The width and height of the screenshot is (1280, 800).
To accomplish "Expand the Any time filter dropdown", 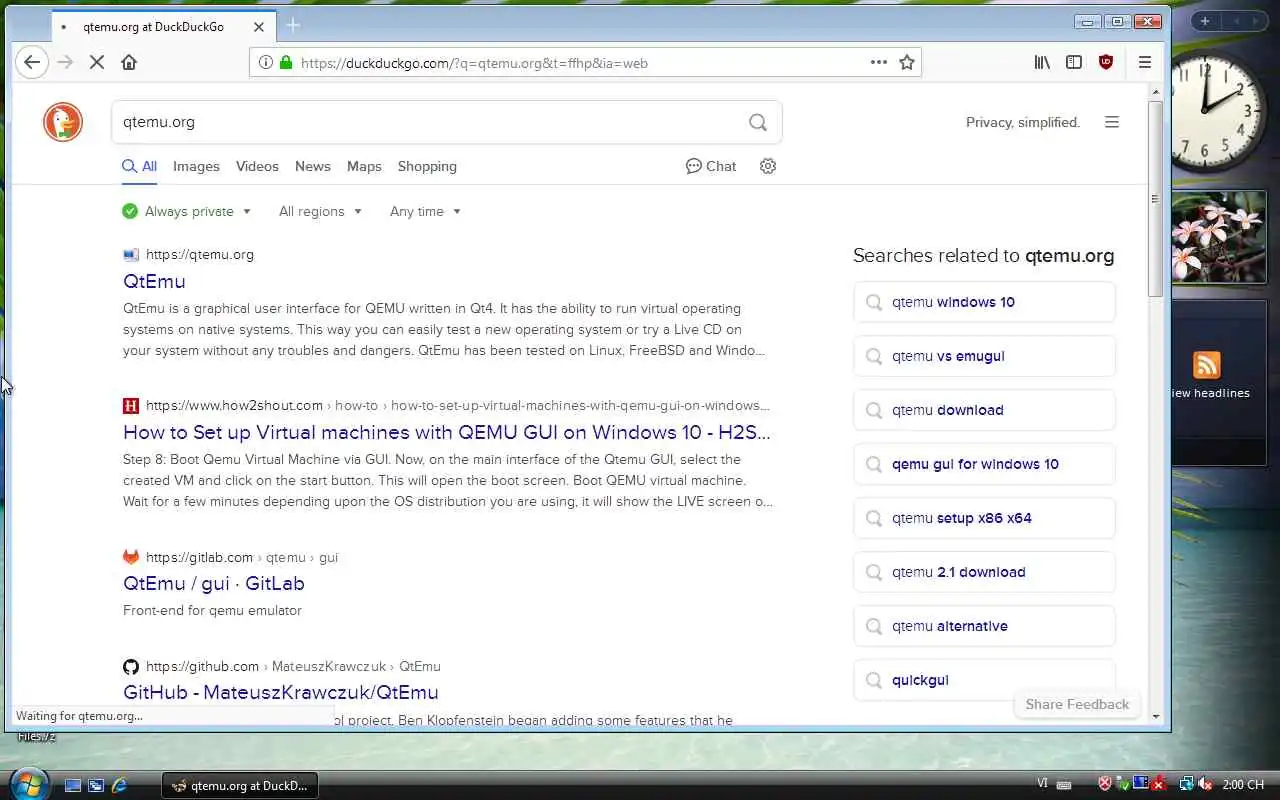I will coord(425,211).
